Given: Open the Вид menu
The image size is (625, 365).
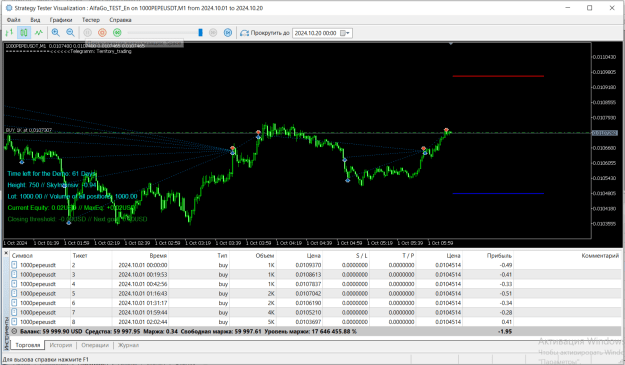Looking at the screenshot, I should (35, 20).
